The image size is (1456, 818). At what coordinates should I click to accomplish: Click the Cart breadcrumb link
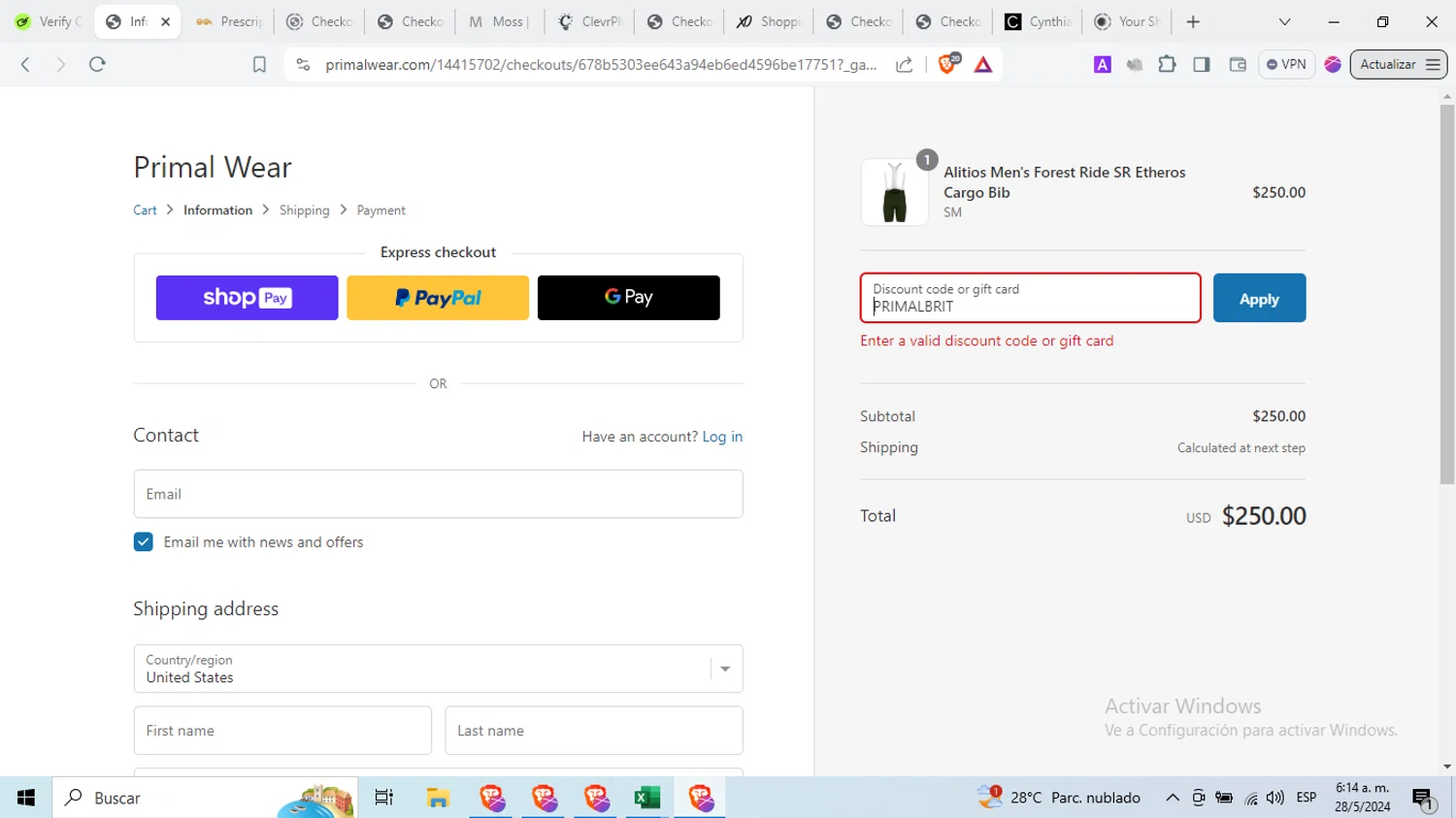coord(145,210)
